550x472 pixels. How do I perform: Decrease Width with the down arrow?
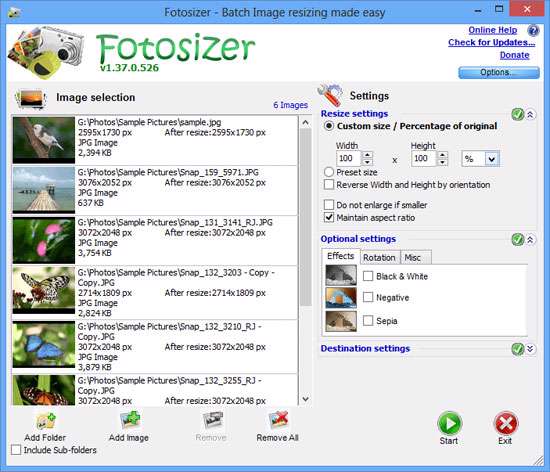pos(367,162)
